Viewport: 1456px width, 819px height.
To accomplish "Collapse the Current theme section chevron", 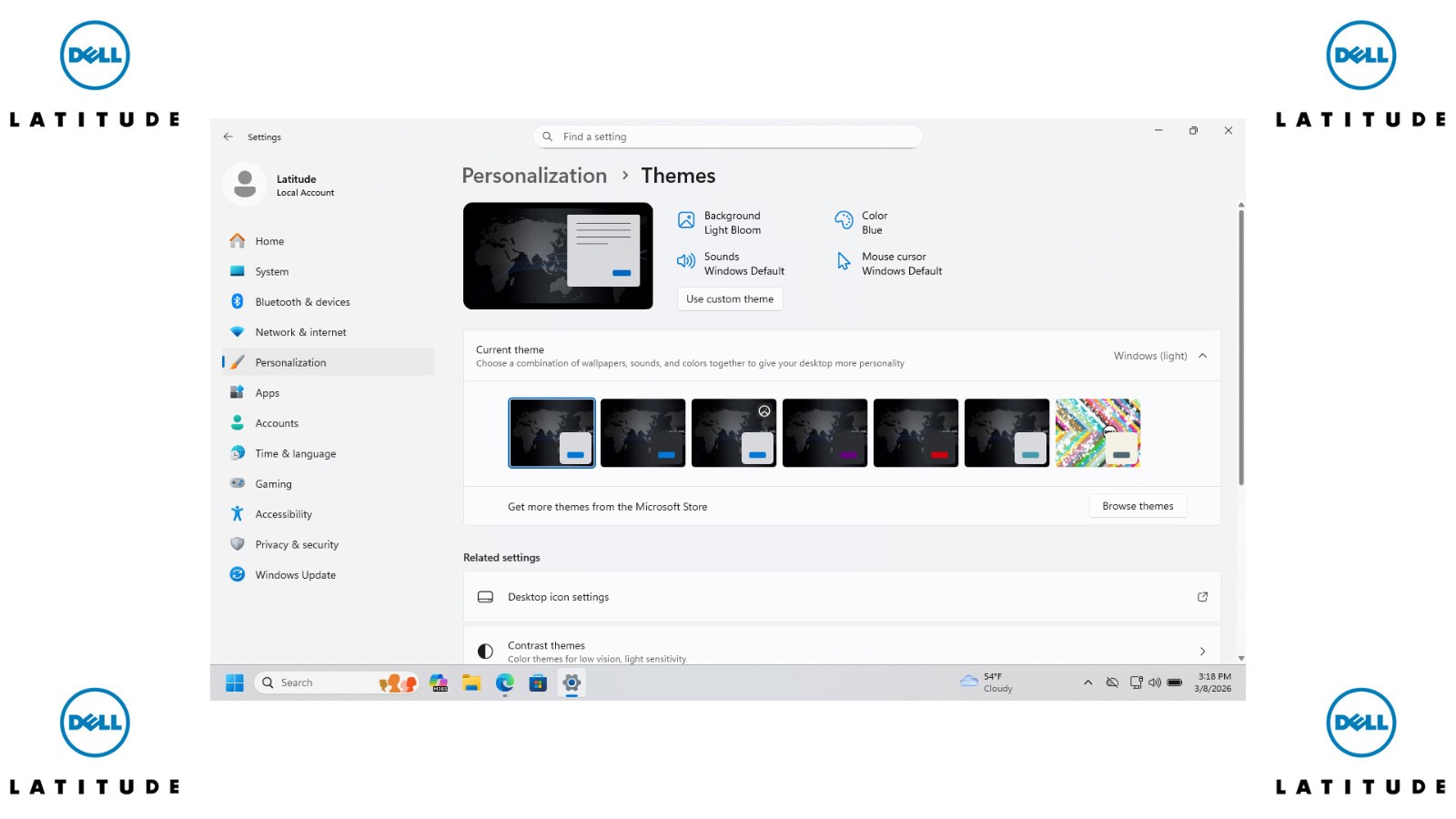I will click(x=1203, y=356).
